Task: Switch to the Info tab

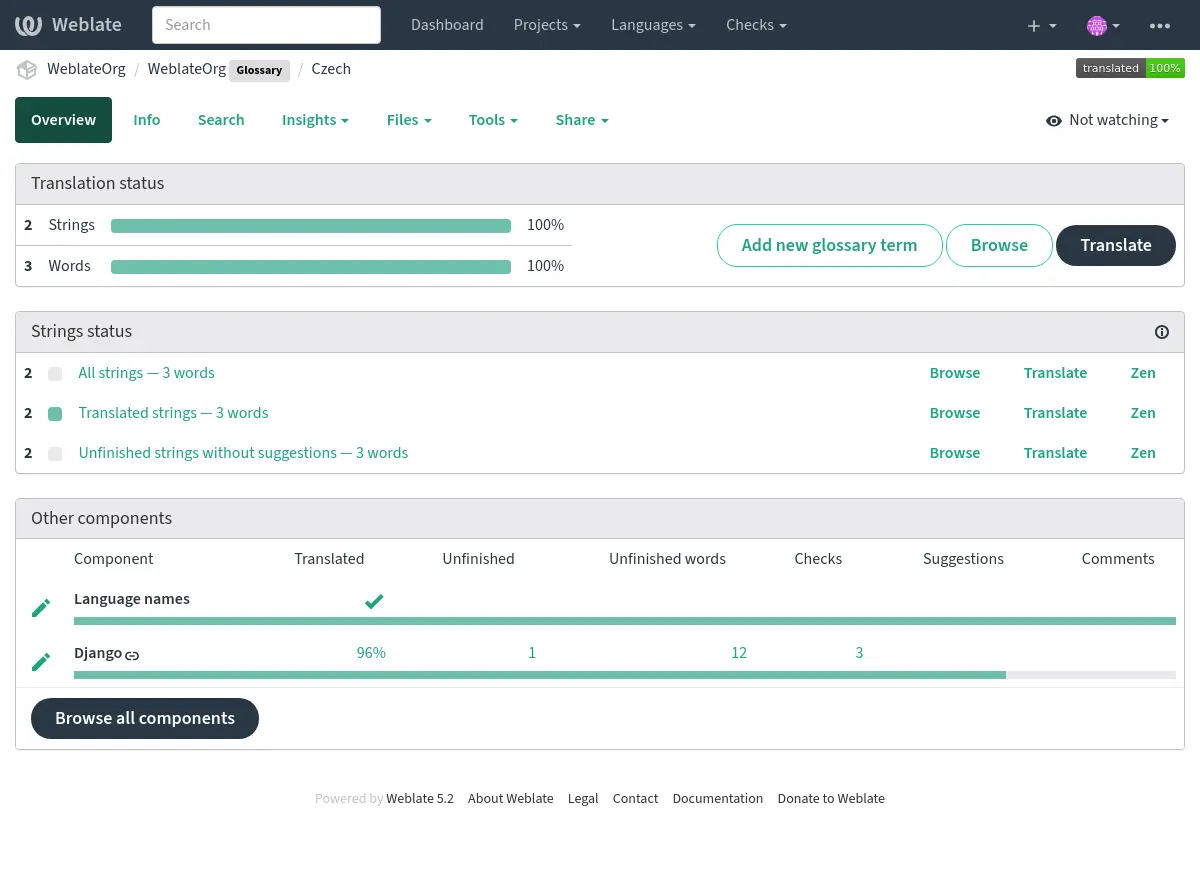Action: [x=147, y=120]
